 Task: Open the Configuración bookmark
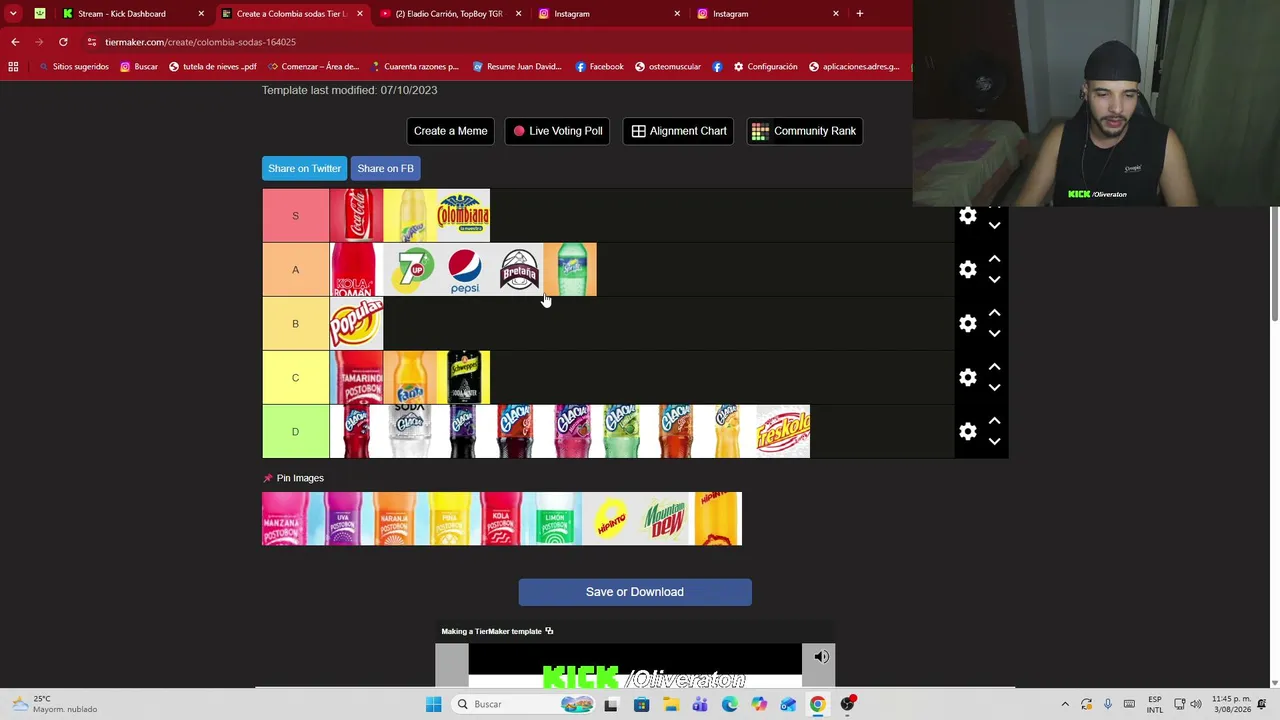point(765,67)
